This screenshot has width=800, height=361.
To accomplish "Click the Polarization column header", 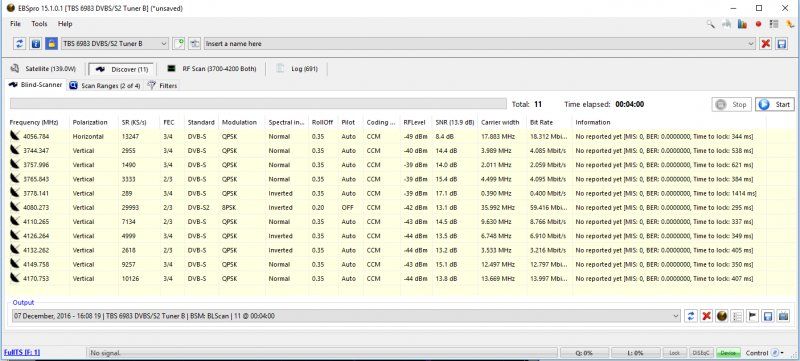I will [90, 122].
